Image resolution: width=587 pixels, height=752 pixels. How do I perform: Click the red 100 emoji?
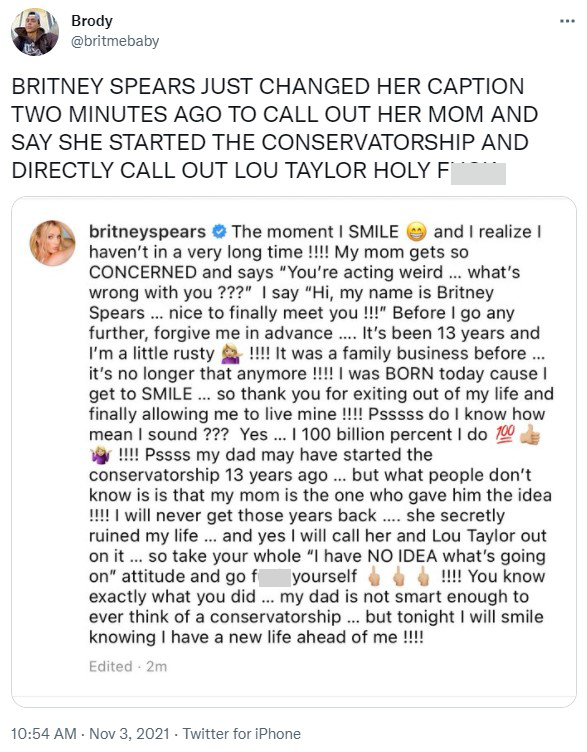click(x=505, y=435)
